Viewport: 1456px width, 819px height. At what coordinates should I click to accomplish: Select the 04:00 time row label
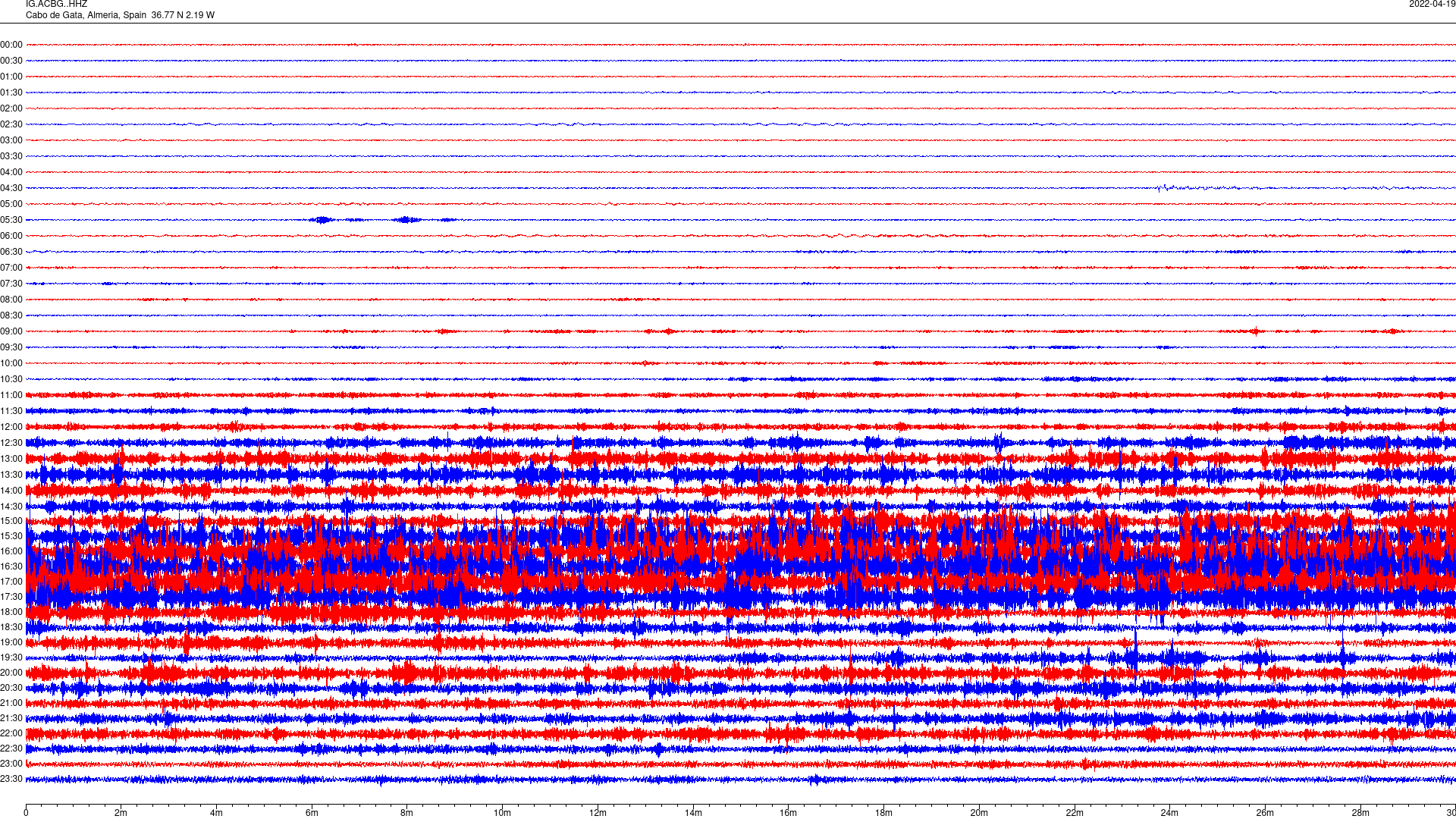pyautogui.click(x=11, y=172)
